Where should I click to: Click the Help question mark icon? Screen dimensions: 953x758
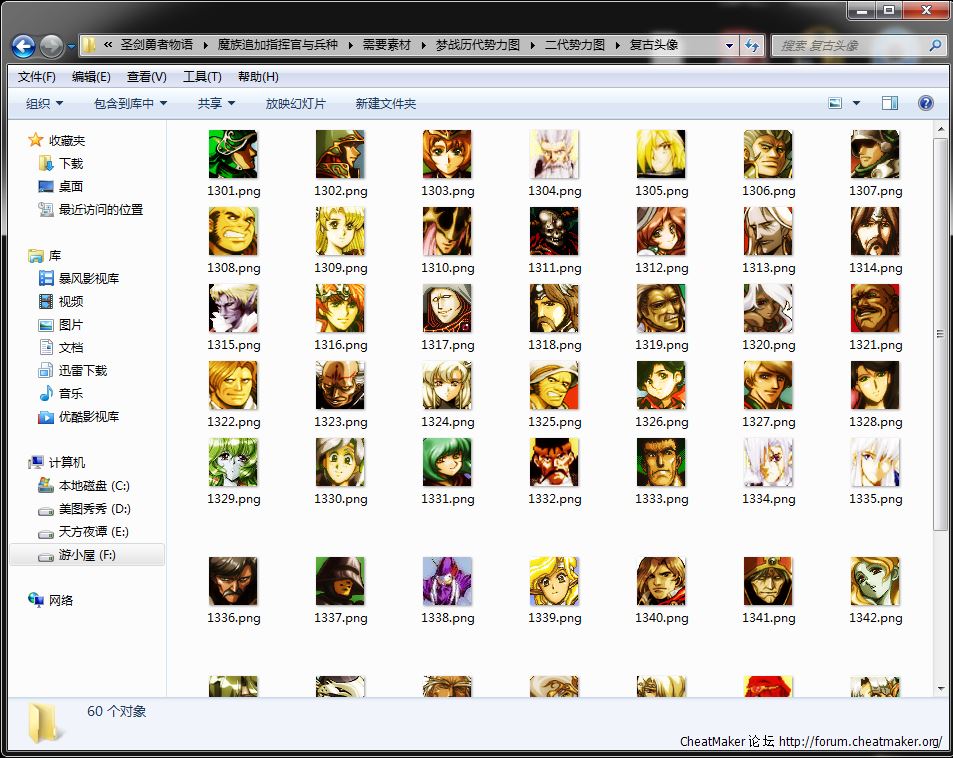coord(925,104)
